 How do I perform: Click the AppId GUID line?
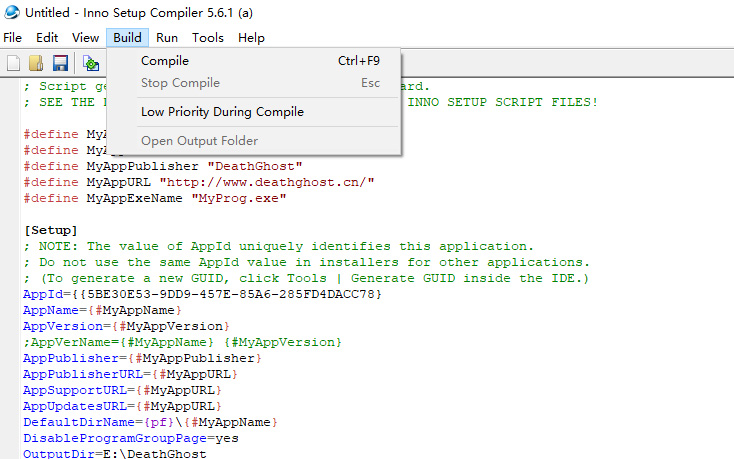pos(202,294)
